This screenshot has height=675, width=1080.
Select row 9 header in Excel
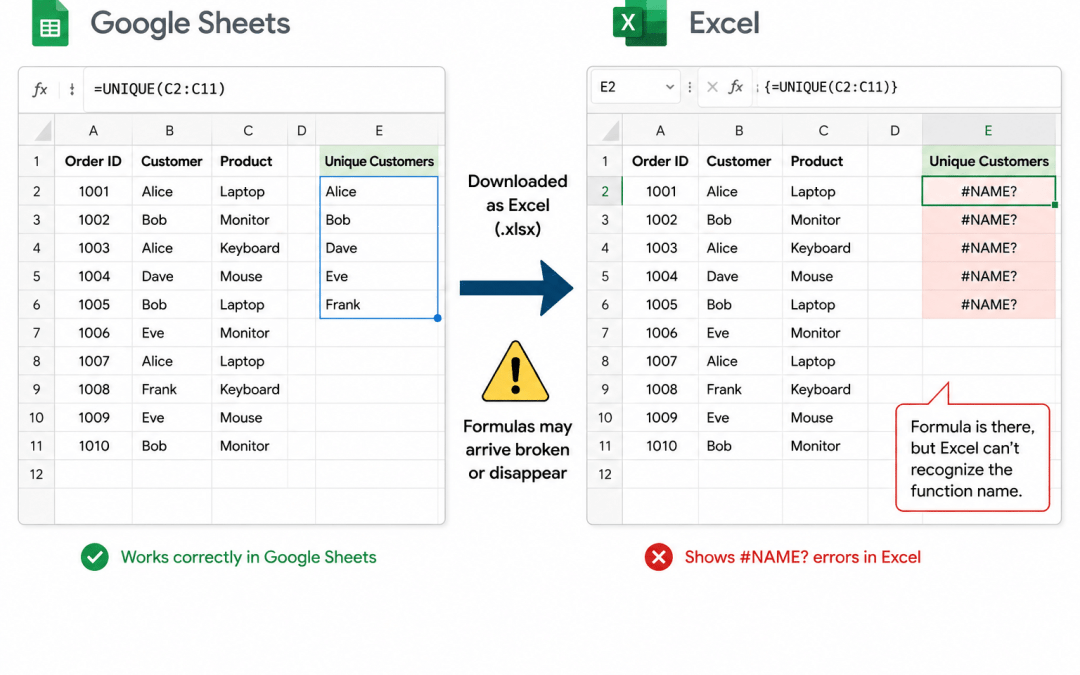[x=605, y=389]
